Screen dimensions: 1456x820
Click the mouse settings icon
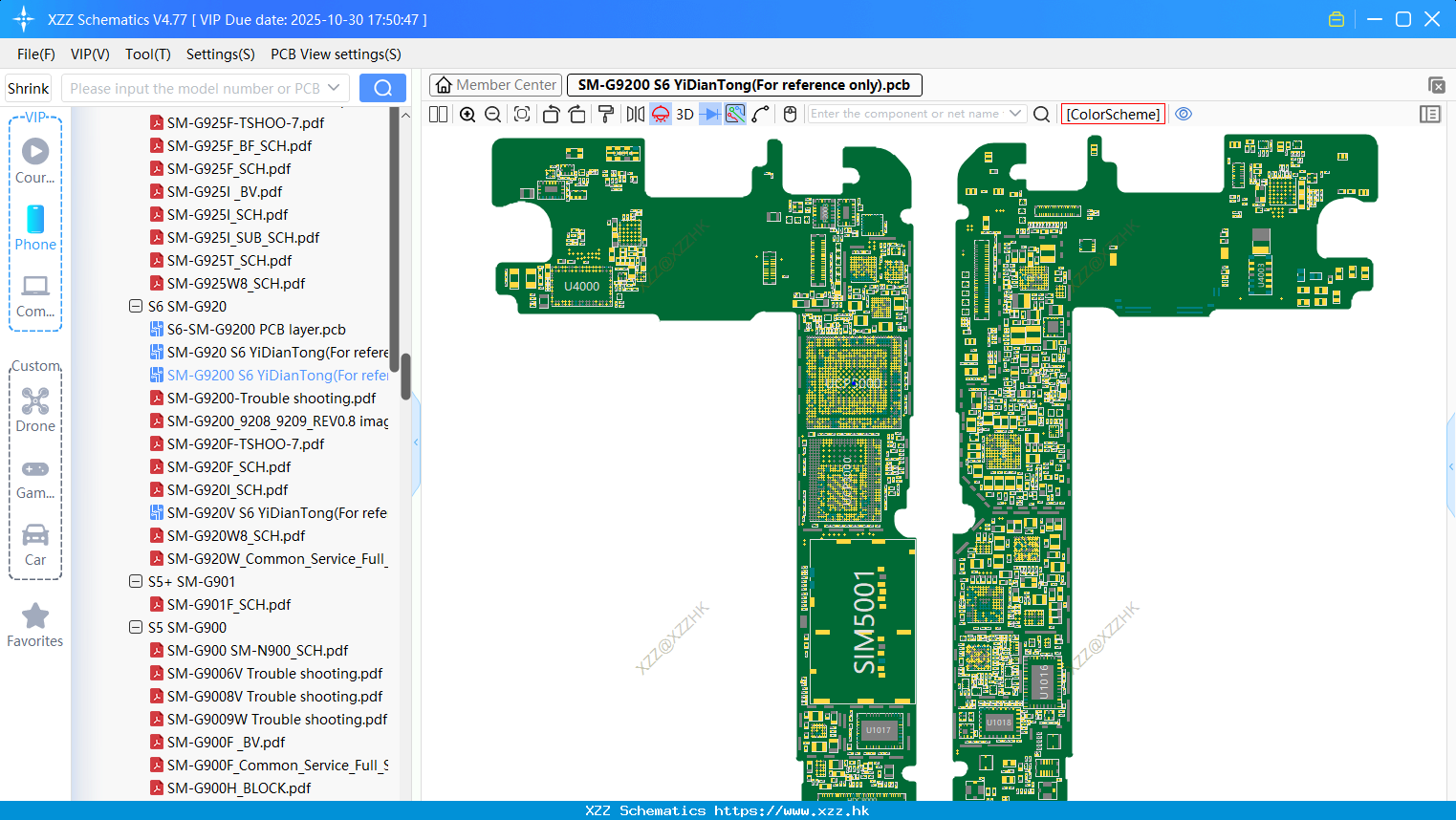tap(790, 114)
